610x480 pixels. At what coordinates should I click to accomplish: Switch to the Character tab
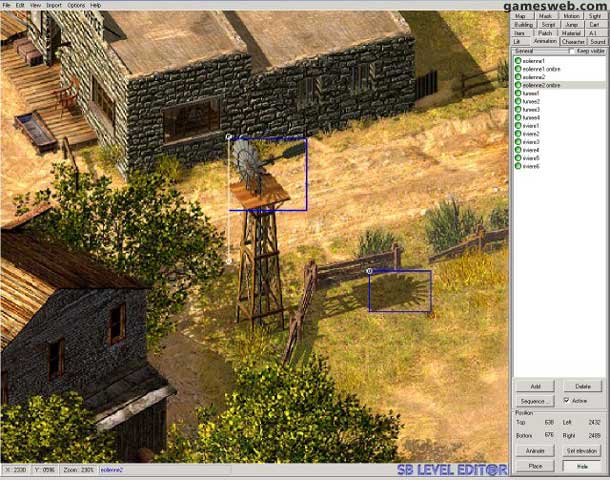[573, 42]
